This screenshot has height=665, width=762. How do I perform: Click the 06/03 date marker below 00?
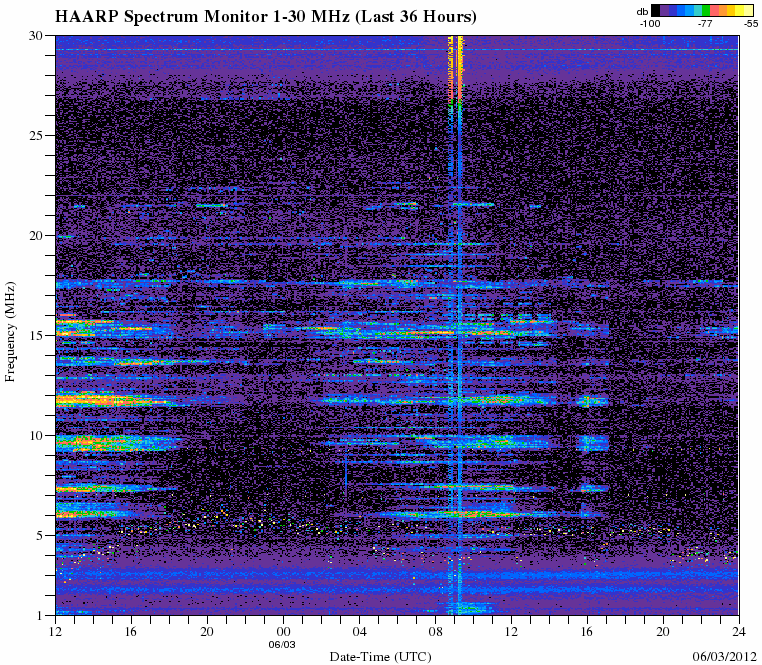(x=282, y=645)
